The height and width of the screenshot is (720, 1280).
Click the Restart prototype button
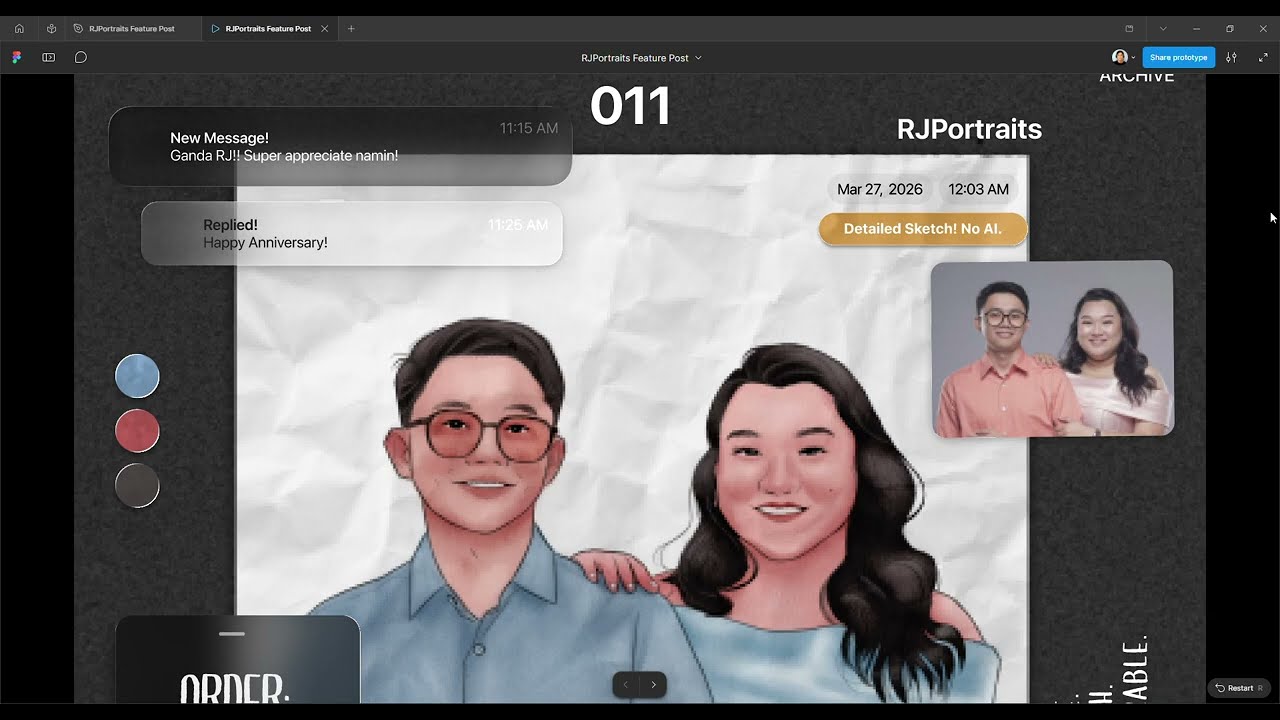[x=1239, y=688]
